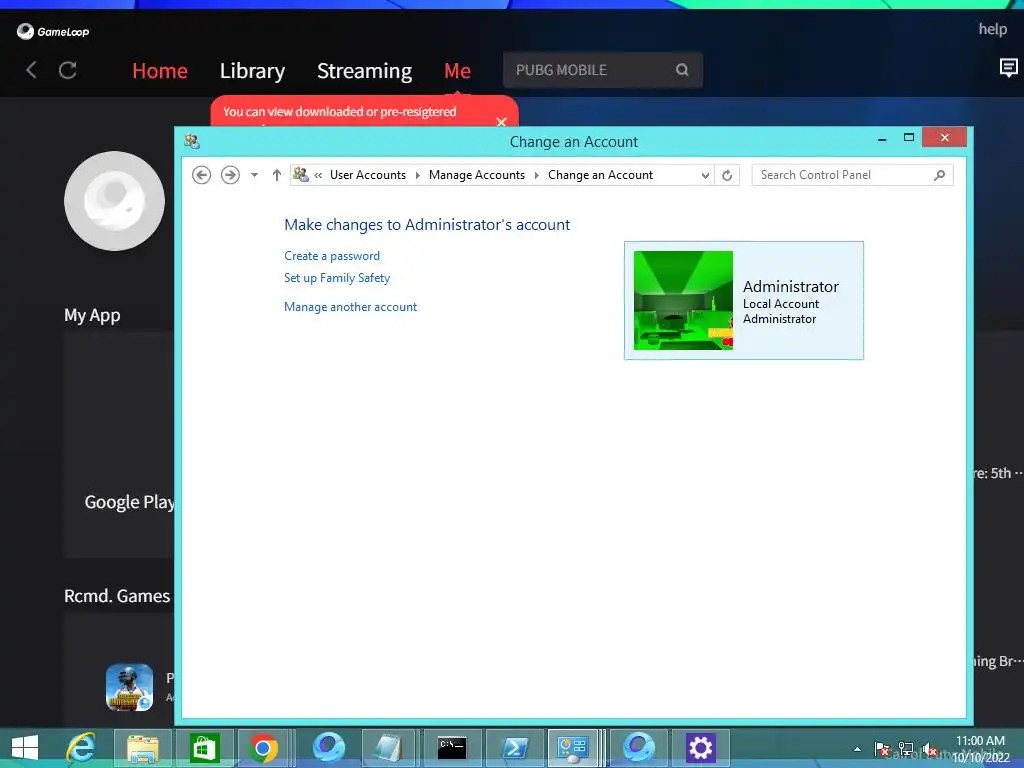Click the Action Center flag tray icon
The height and width of the screenshot is (768, 1024).
(882, 749)
